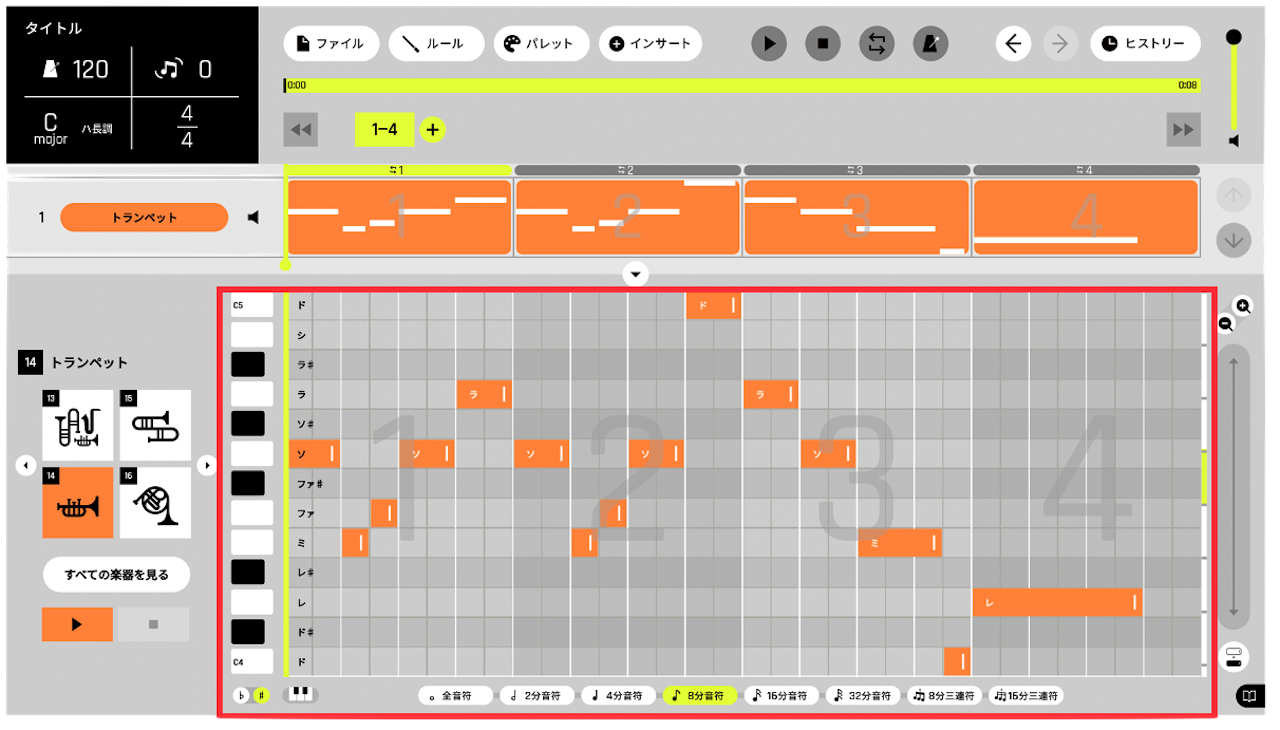Open the book guide icon at bottom right

(x=1247, y=696)
